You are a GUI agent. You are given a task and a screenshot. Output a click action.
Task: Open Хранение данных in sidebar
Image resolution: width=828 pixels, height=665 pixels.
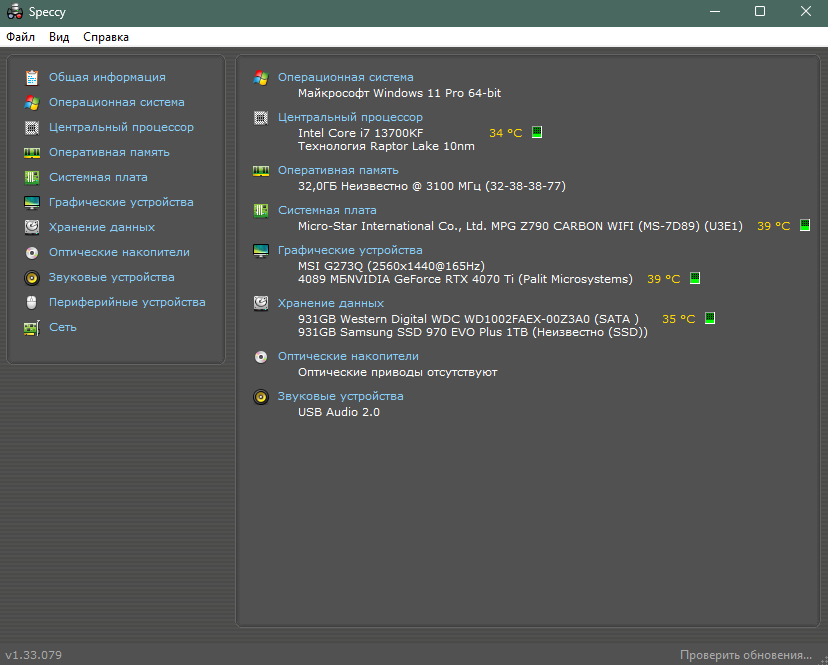coord(102,227)
